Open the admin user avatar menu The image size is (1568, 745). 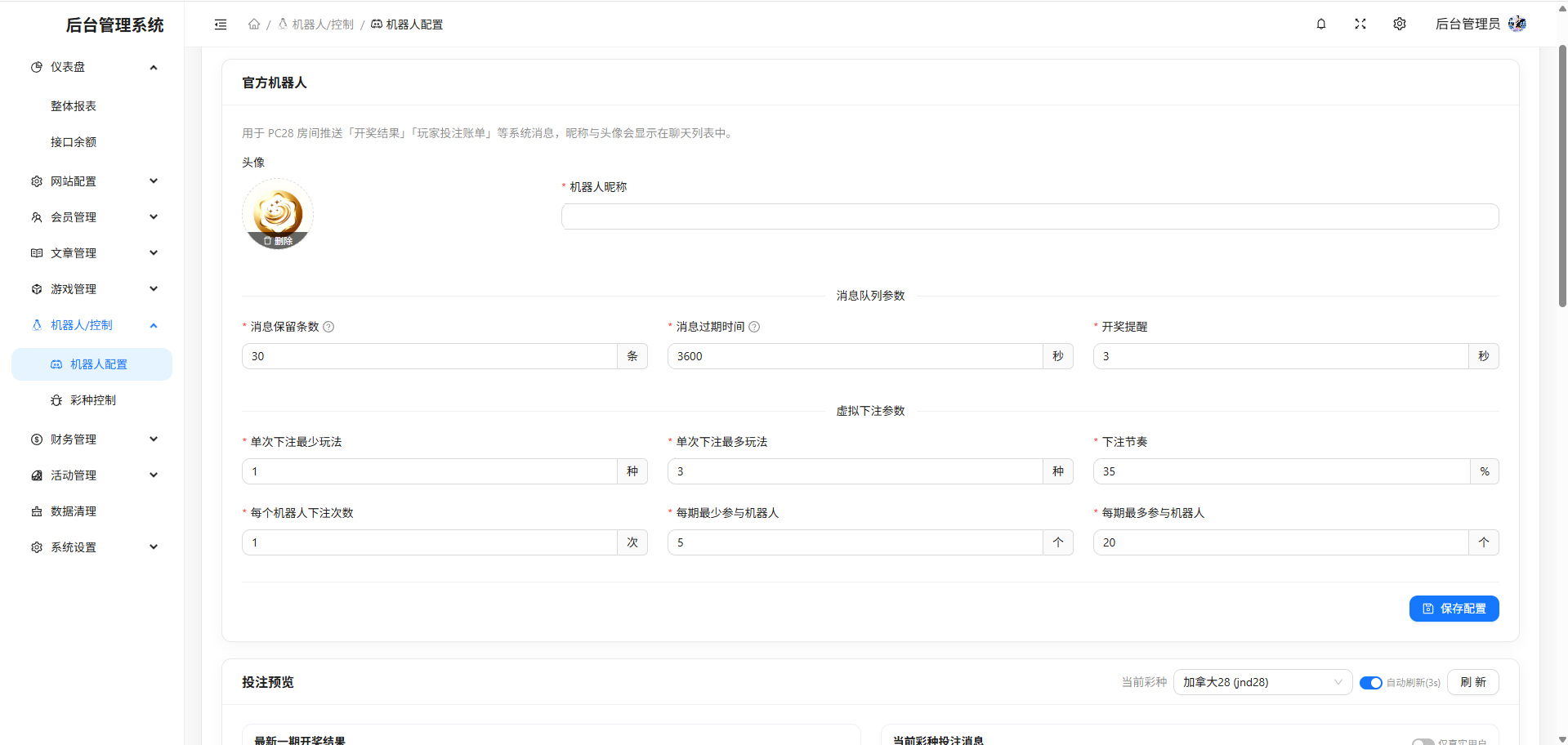point(1517,24)
